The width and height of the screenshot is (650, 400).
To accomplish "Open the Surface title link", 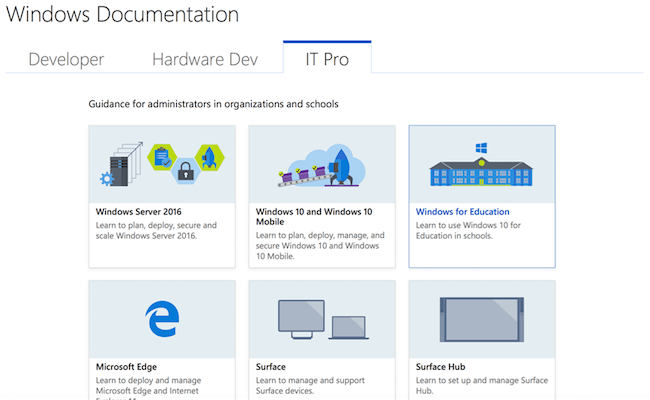I will point(271,367).
